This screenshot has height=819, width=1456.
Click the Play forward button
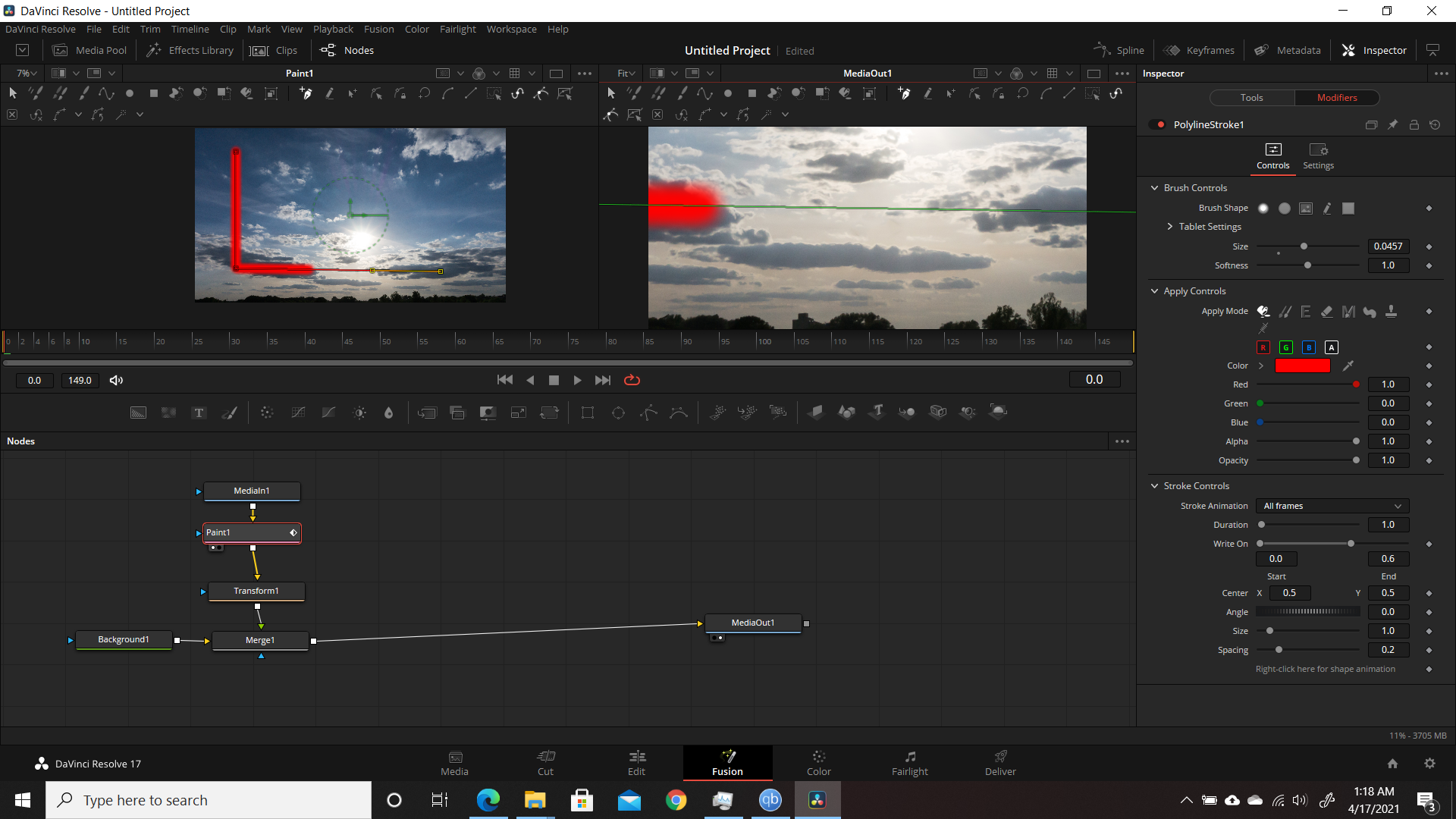tap(578, 380)
